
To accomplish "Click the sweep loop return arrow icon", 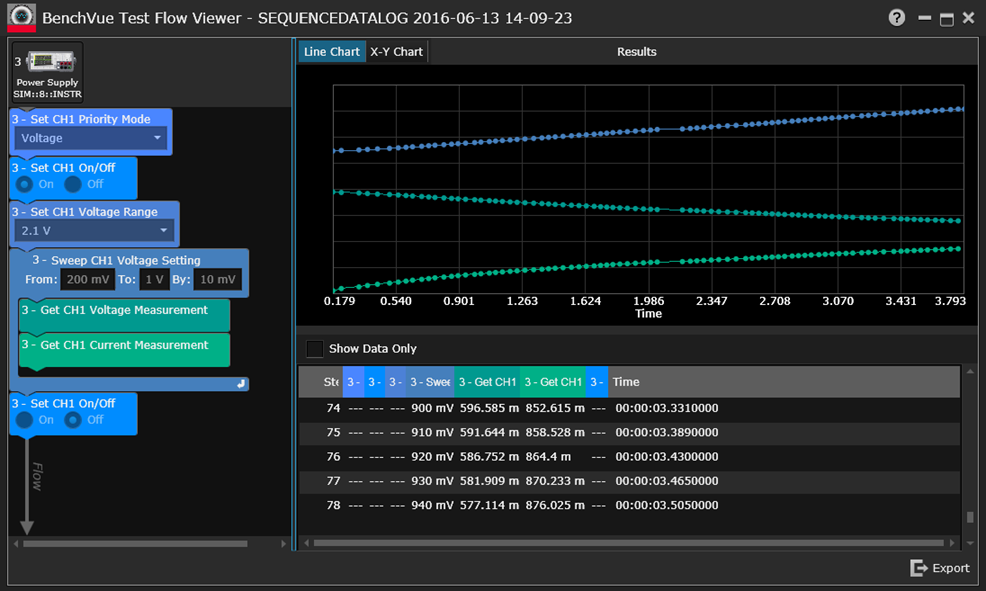I will click(x=241, y=384).
